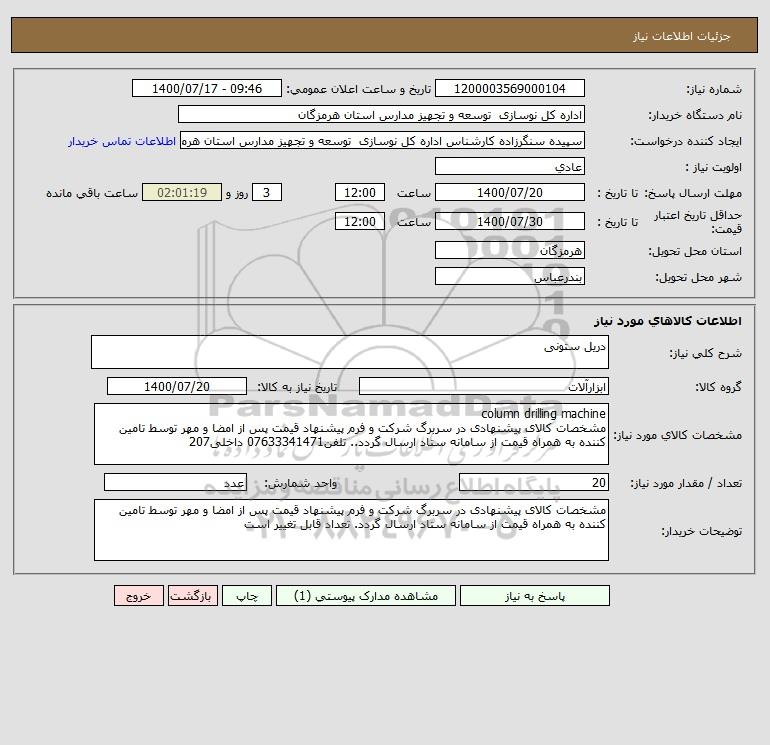Click the ساعت باقی مانده label

(92, 193)
